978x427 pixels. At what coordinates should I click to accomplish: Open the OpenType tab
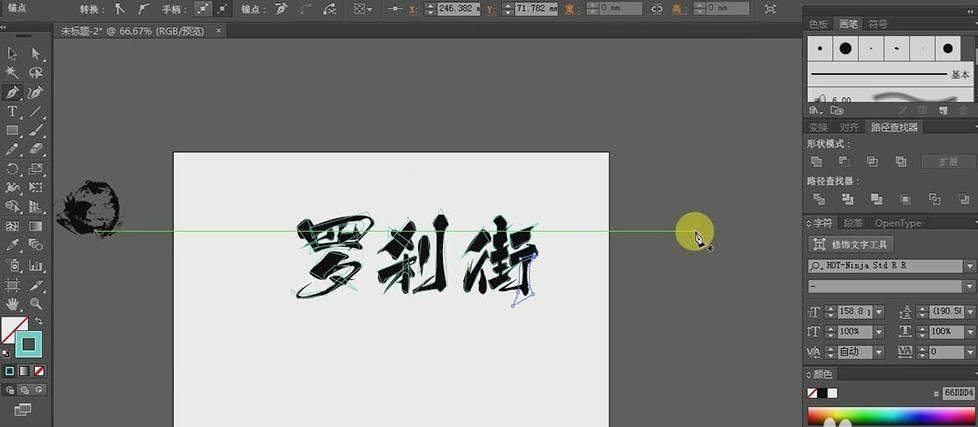[897, 223]
